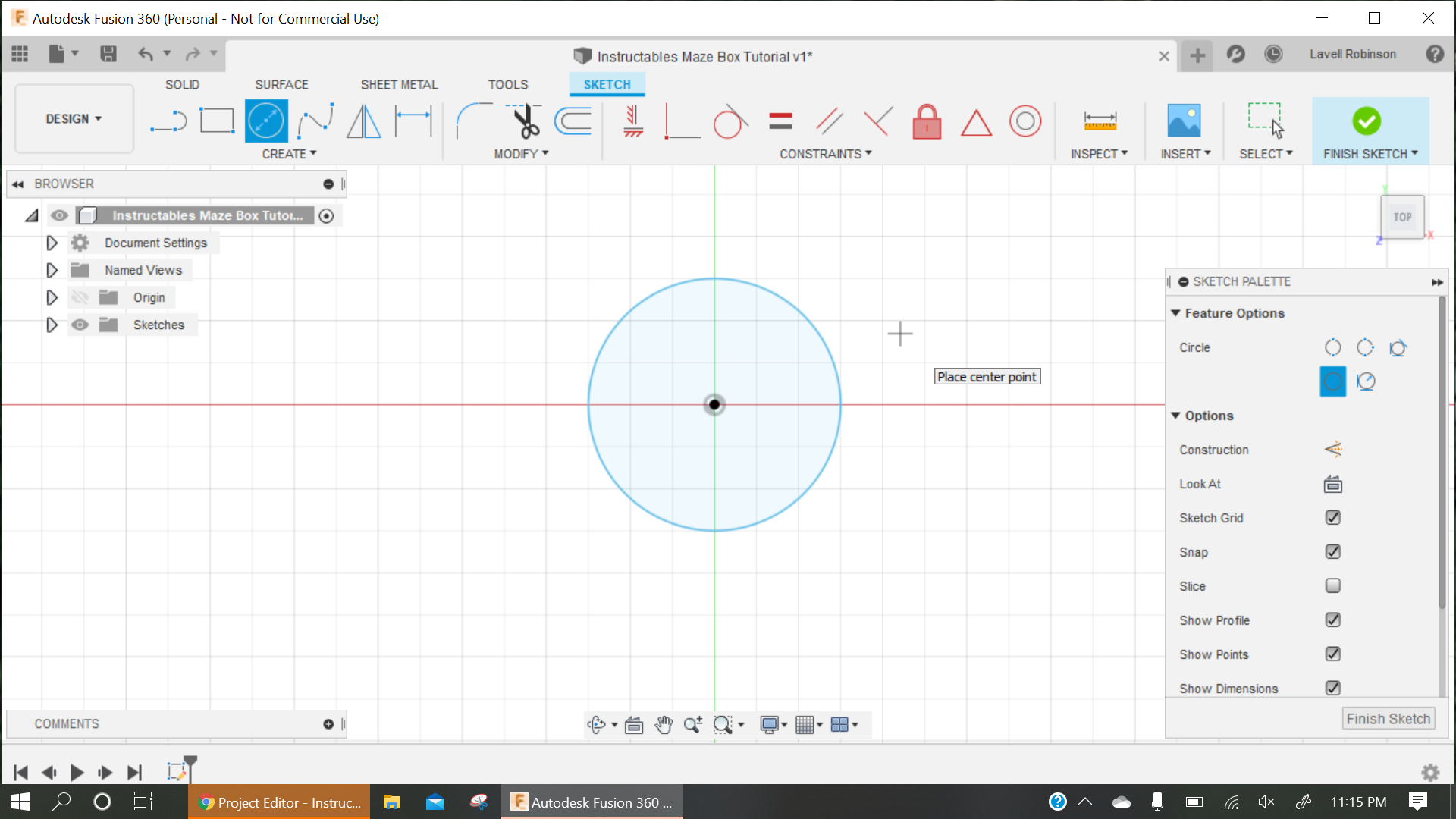Hide the Sketches folder
Image resolution: width=1456 pixels, height=819 pixels.
tap(80, 325)
